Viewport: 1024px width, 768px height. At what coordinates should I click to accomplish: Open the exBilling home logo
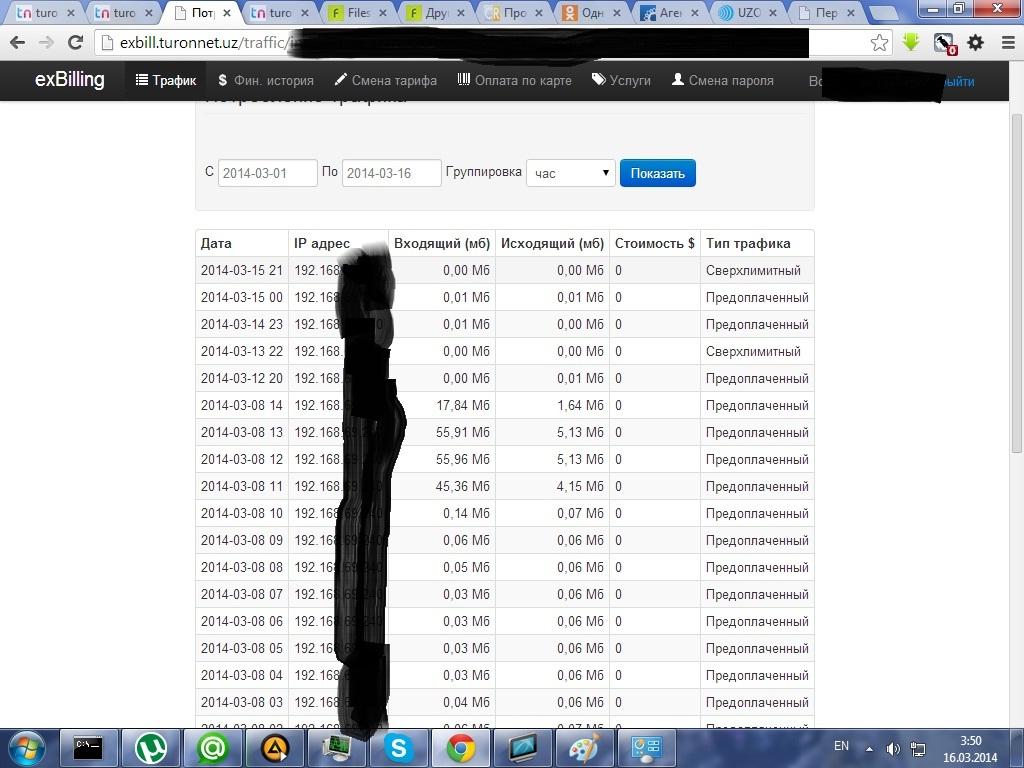69,80
